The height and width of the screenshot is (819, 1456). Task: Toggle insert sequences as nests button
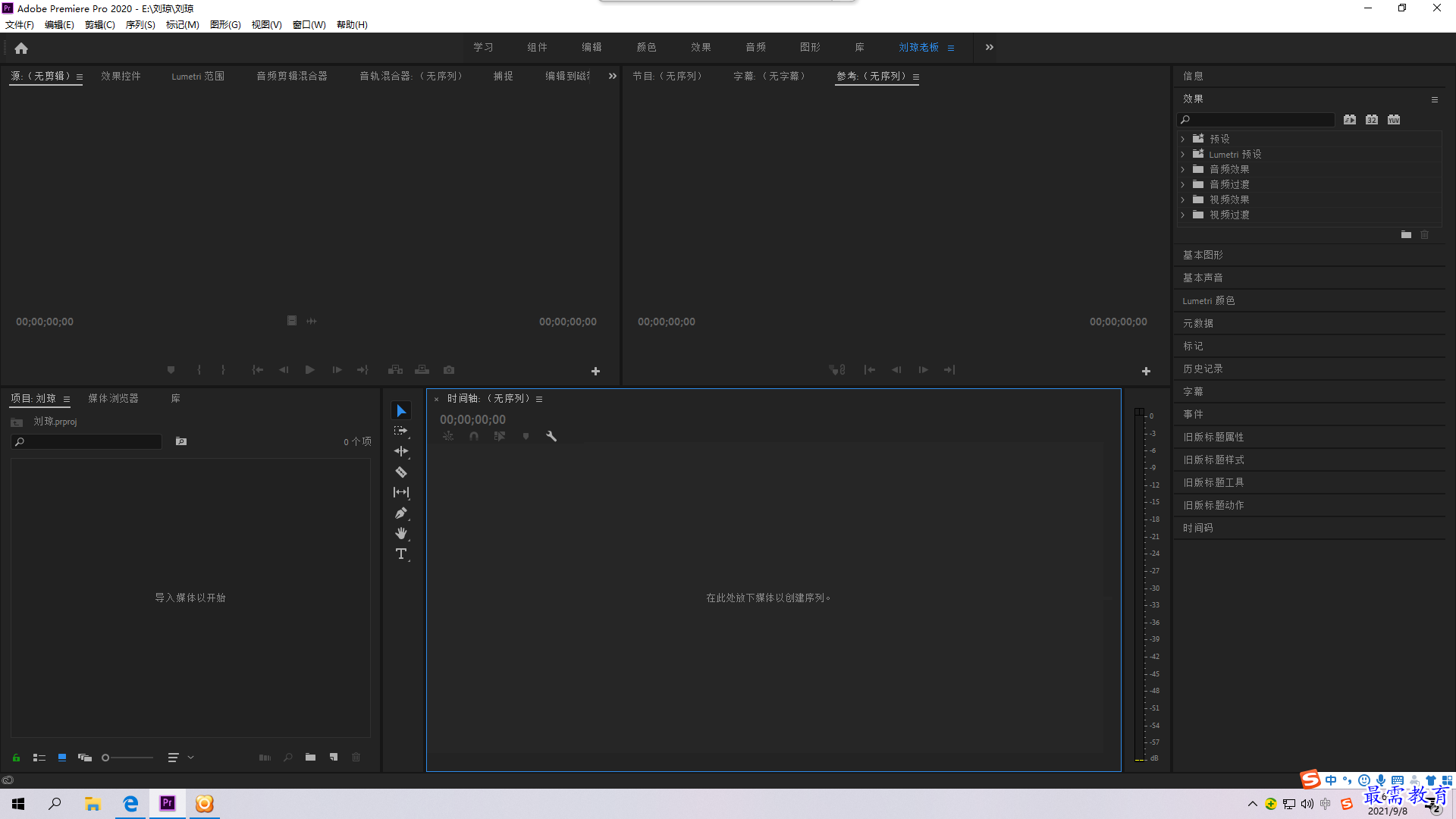pyautogui.click(x=448, y=436)
